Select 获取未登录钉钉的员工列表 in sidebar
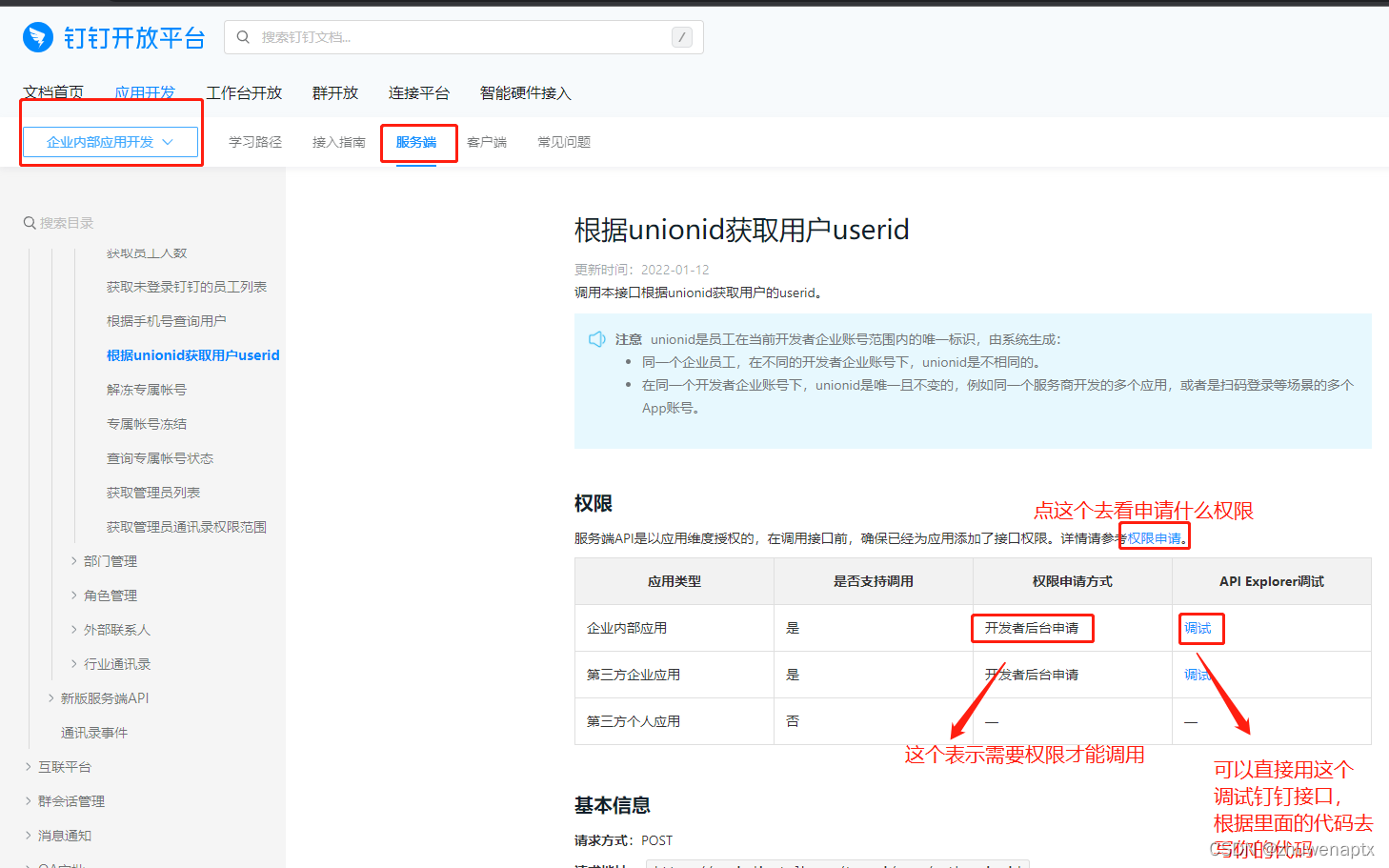The width and height of the screenshot is (1389, 868). tap(187, 287)
